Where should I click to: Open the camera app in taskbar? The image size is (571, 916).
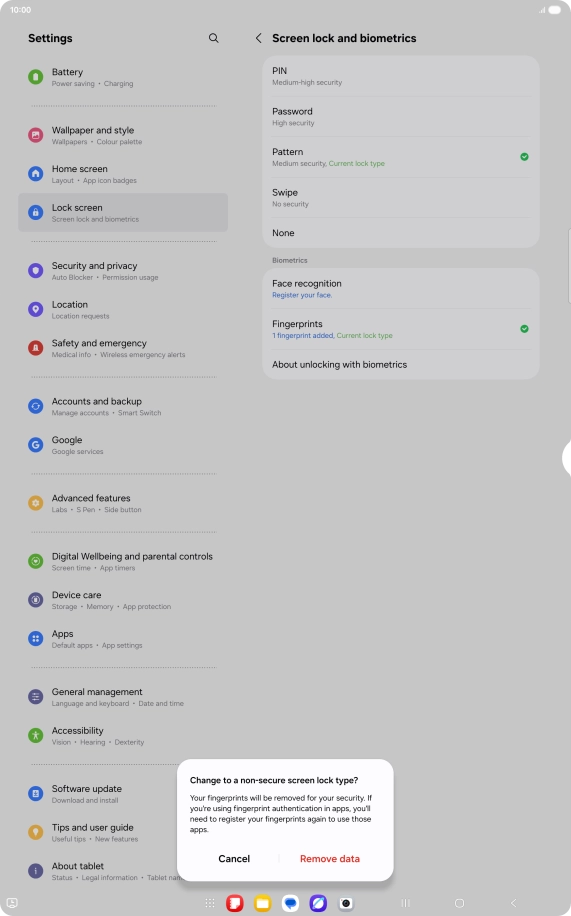tap(346, 903)
